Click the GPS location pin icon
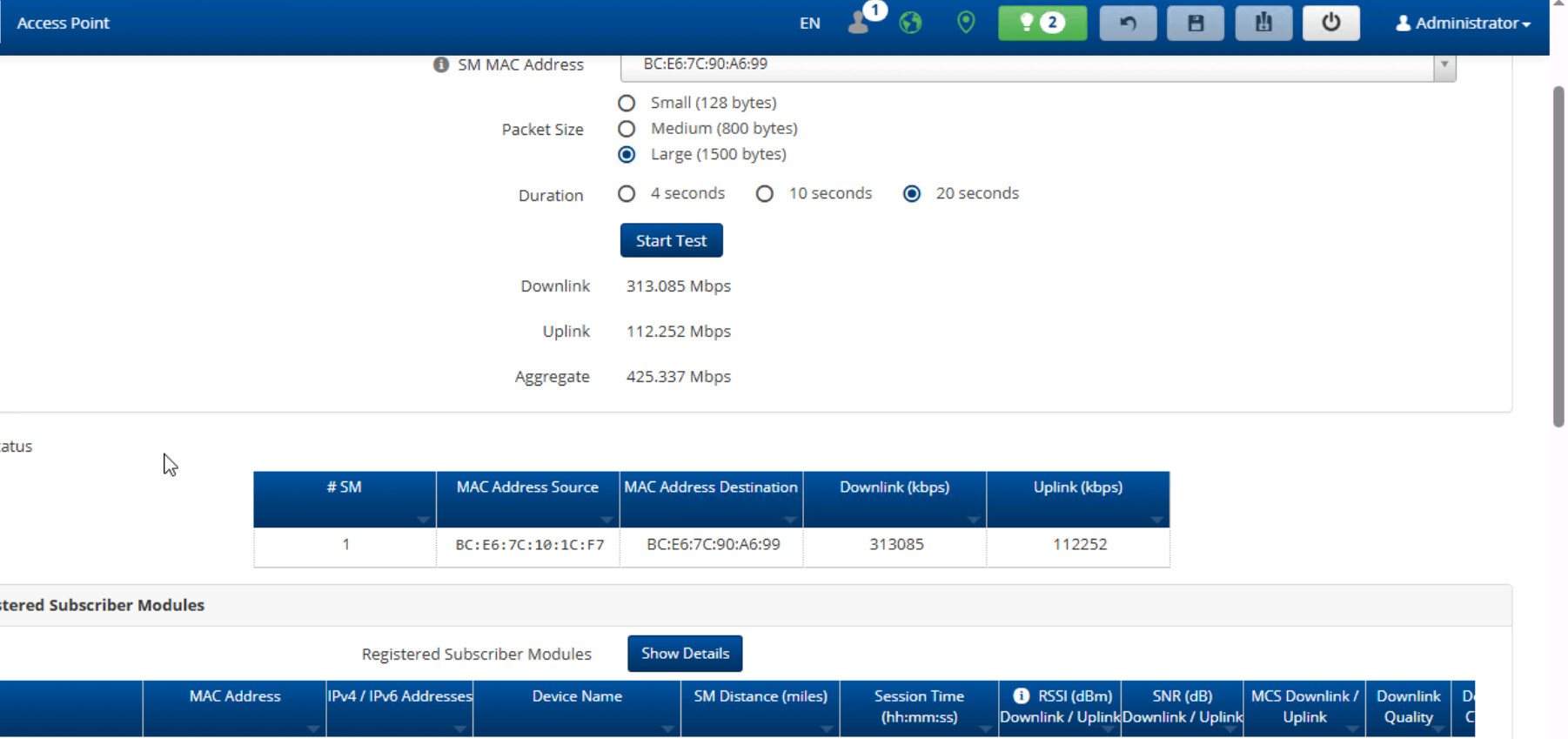This screenshot has height=739, width=1568. tap(965, 23)
